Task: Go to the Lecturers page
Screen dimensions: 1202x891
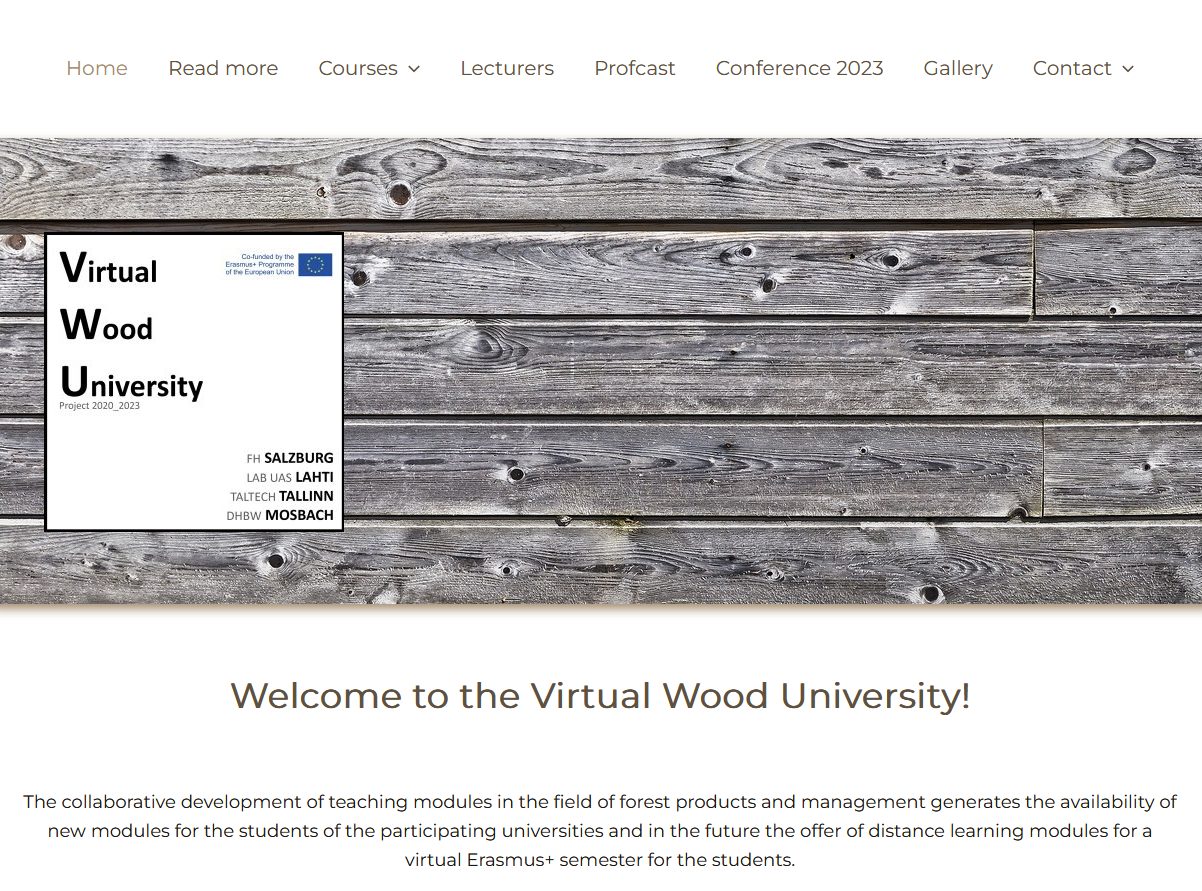Action: click(507, 68)
